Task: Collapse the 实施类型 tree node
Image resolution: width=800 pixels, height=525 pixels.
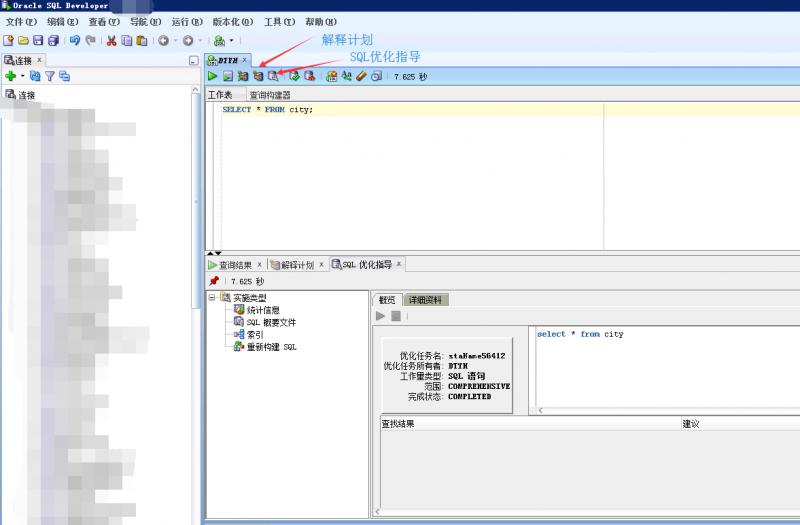Action: tap(212, 297)
